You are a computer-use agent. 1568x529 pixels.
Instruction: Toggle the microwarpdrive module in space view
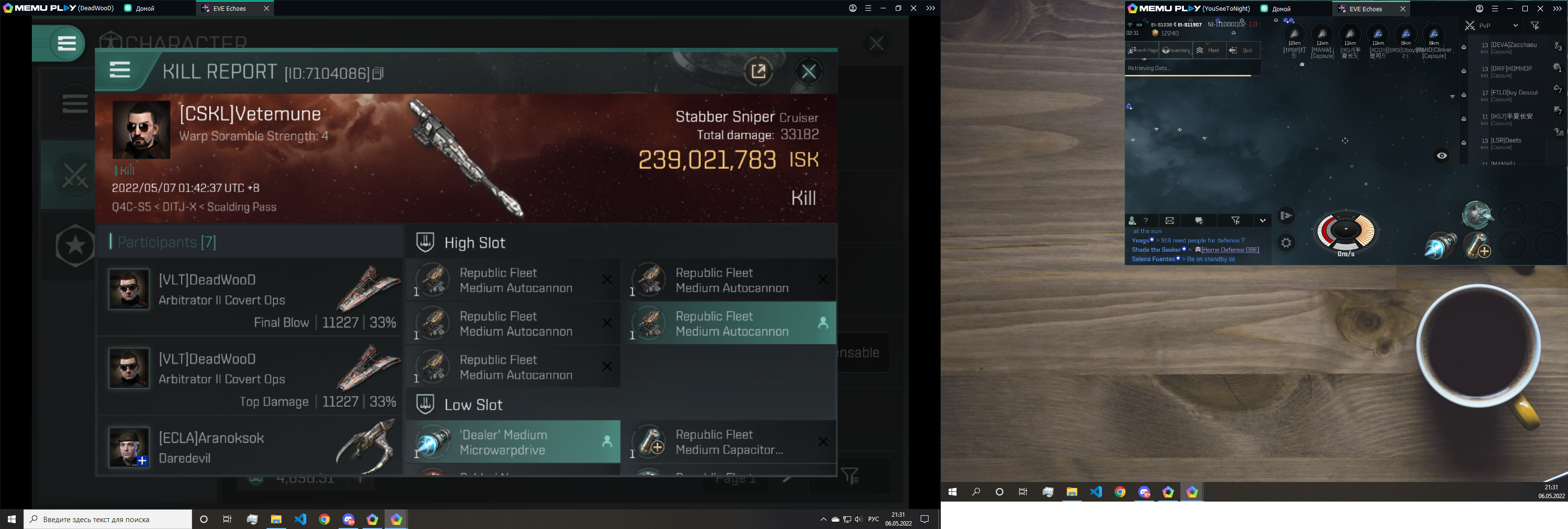pyautogui.click(x=1440, y=246)
